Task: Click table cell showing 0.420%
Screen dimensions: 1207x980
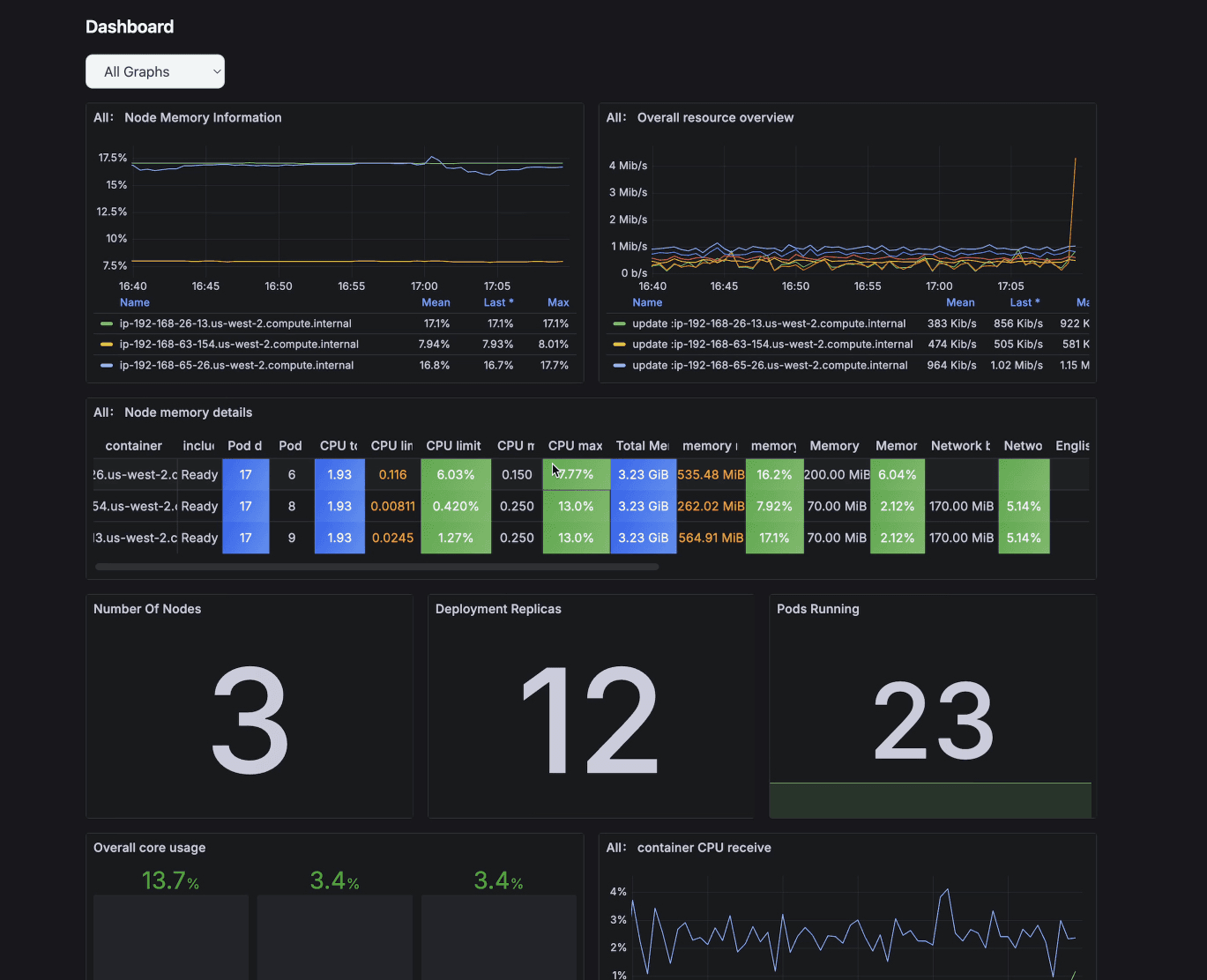Action: coord(456,506)
